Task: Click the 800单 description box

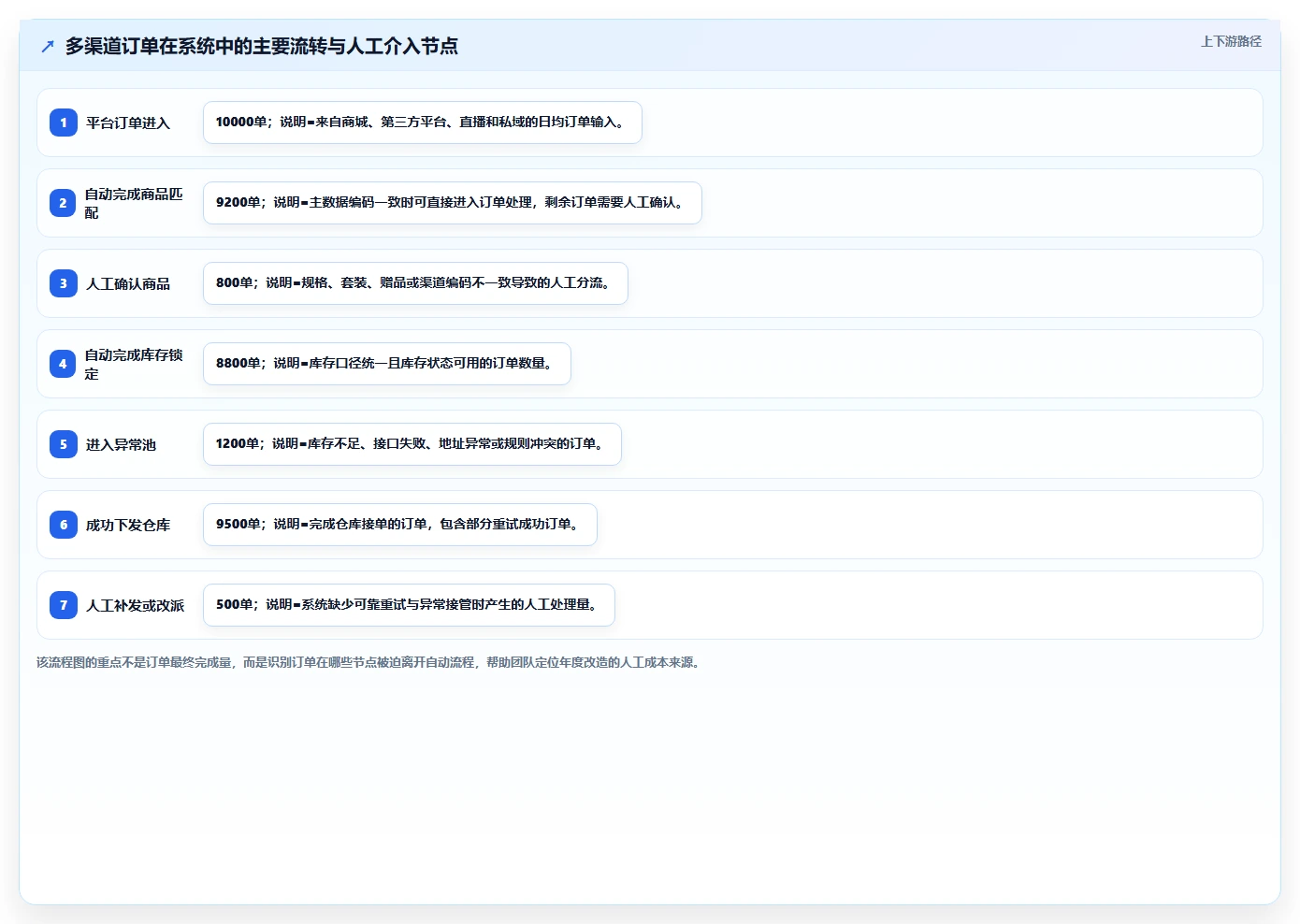Action: coord(415,283)
